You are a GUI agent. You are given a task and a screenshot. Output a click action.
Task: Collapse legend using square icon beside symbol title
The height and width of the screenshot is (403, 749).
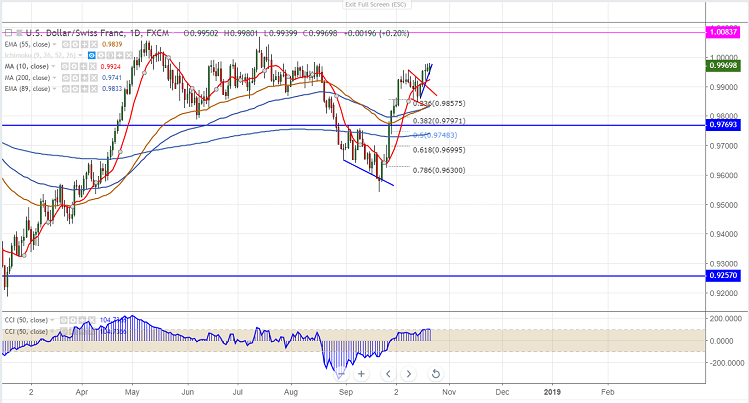coord(8,33)
